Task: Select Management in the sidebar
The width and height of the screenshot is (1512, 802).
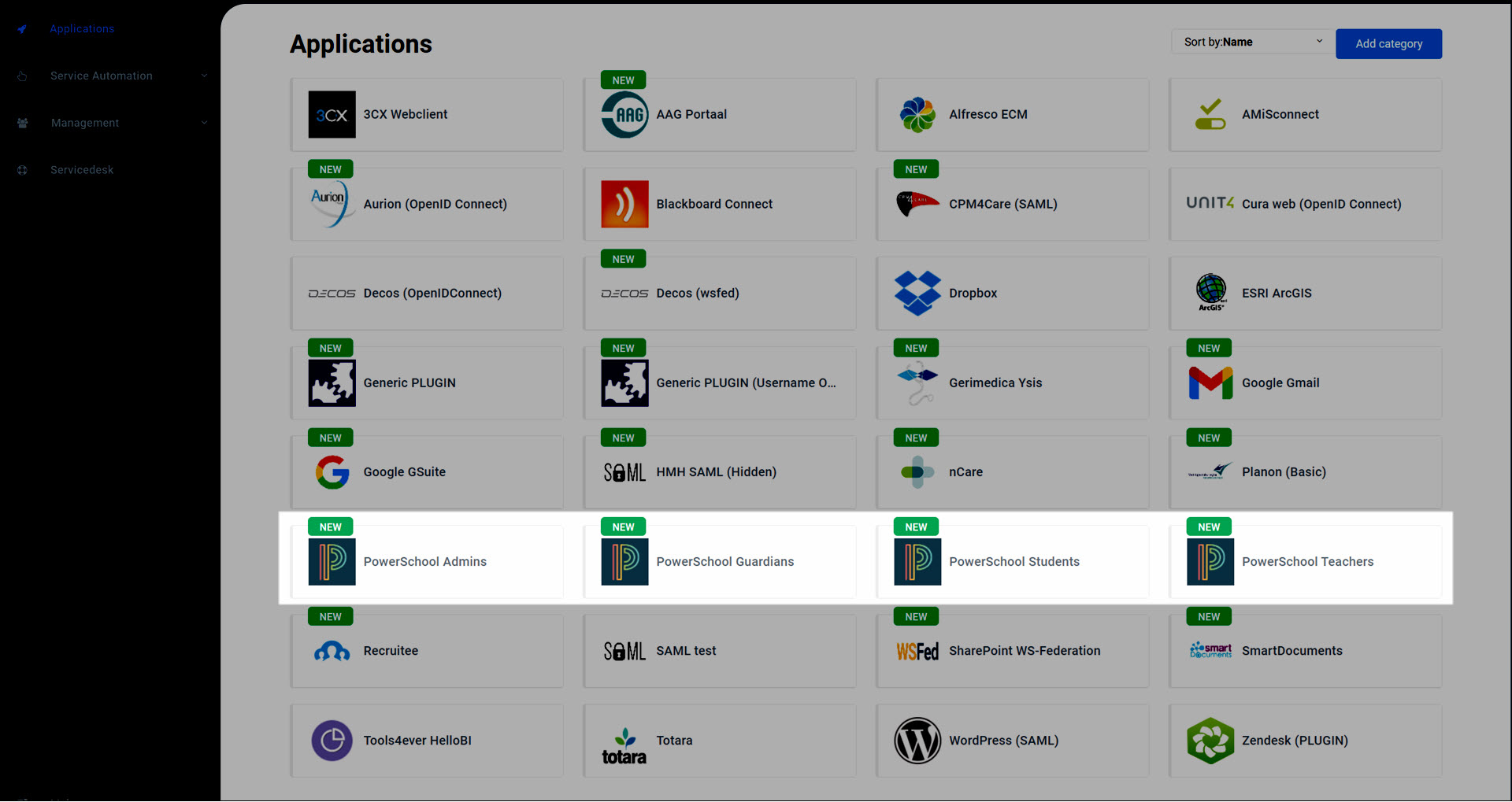Action: pyautogui.click(x=85, y=123)
